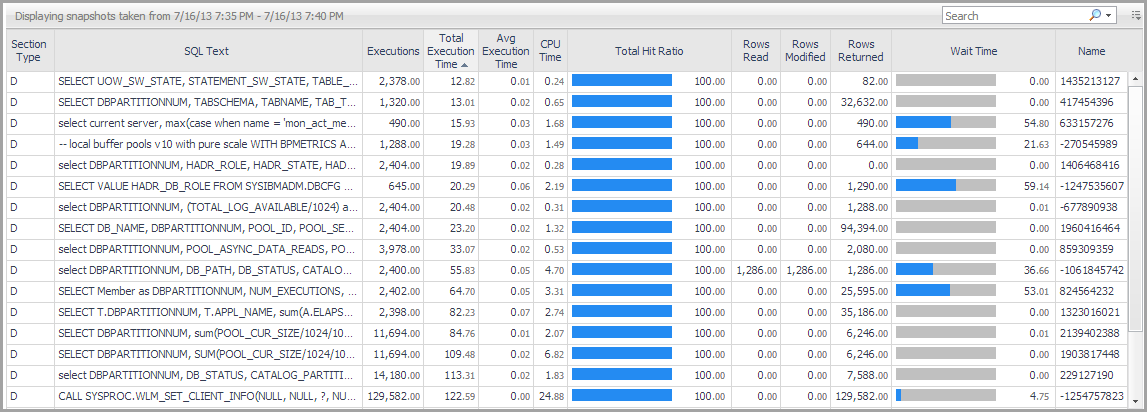
Task: Click the ascending sort arrow indicator
Action: 465,64
